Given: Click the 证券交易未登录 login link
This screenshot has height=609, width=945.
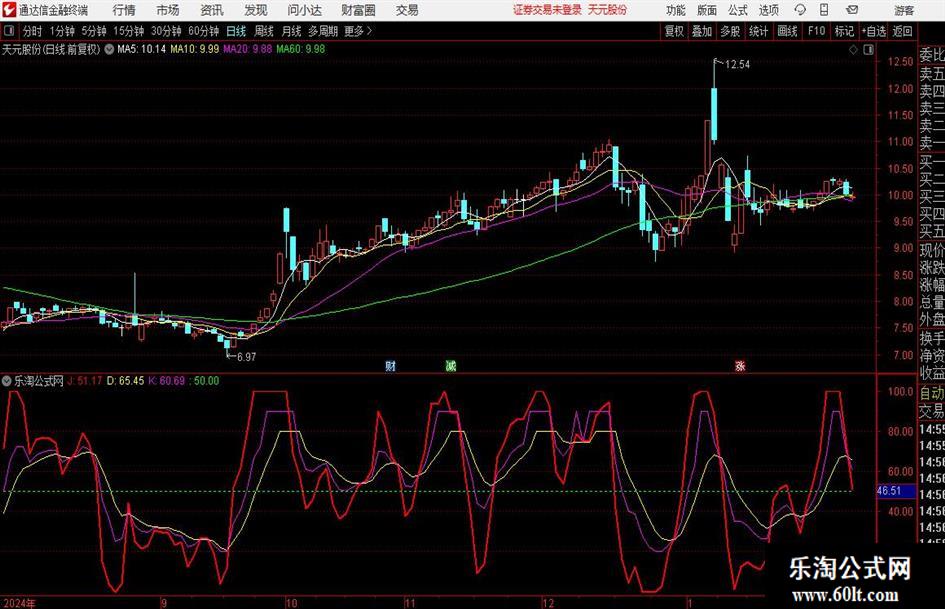Looking at the screenshot, I should [x=547, y=10].
